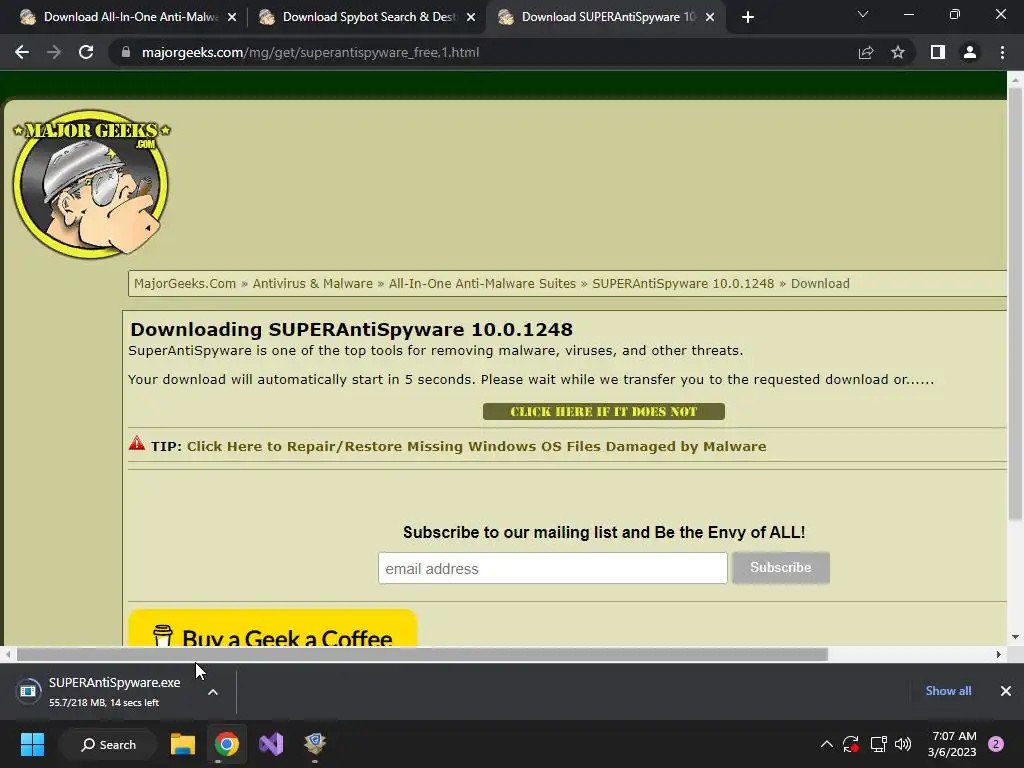1024x768 pixels.
Task: Open the All-In-One Anti-Malware Suites breadcrumb
Action: pyautogui.click(x=482, y=283)
